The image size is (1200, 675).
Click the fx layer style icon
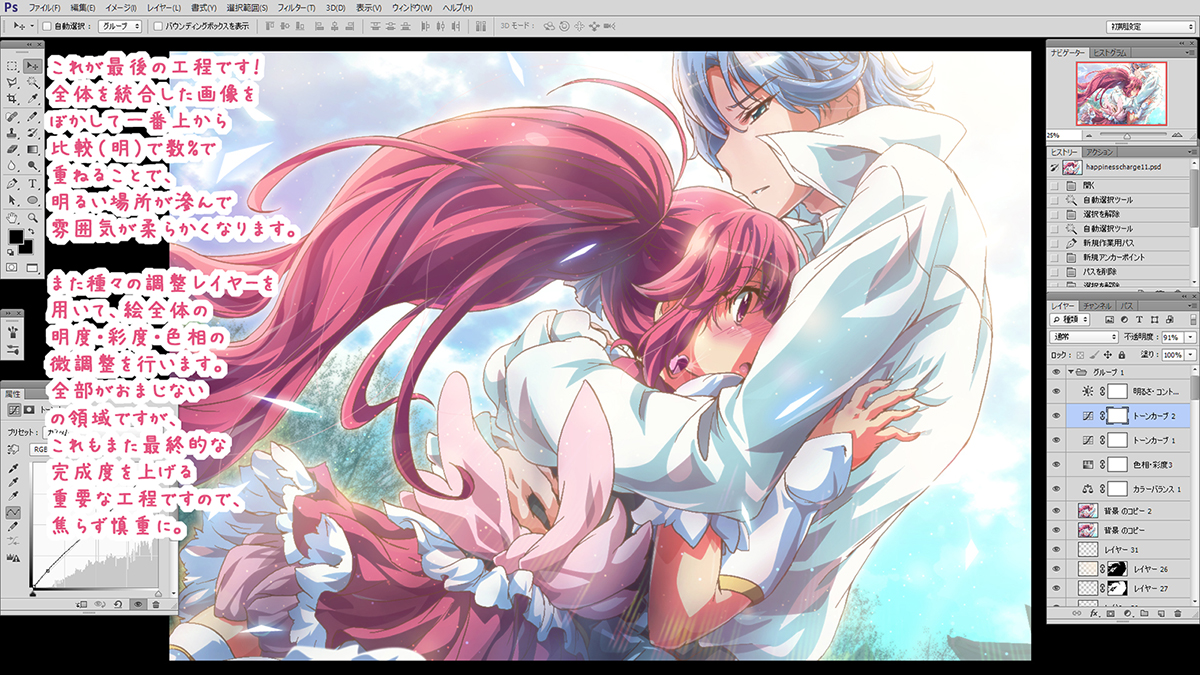point(1095,613)
